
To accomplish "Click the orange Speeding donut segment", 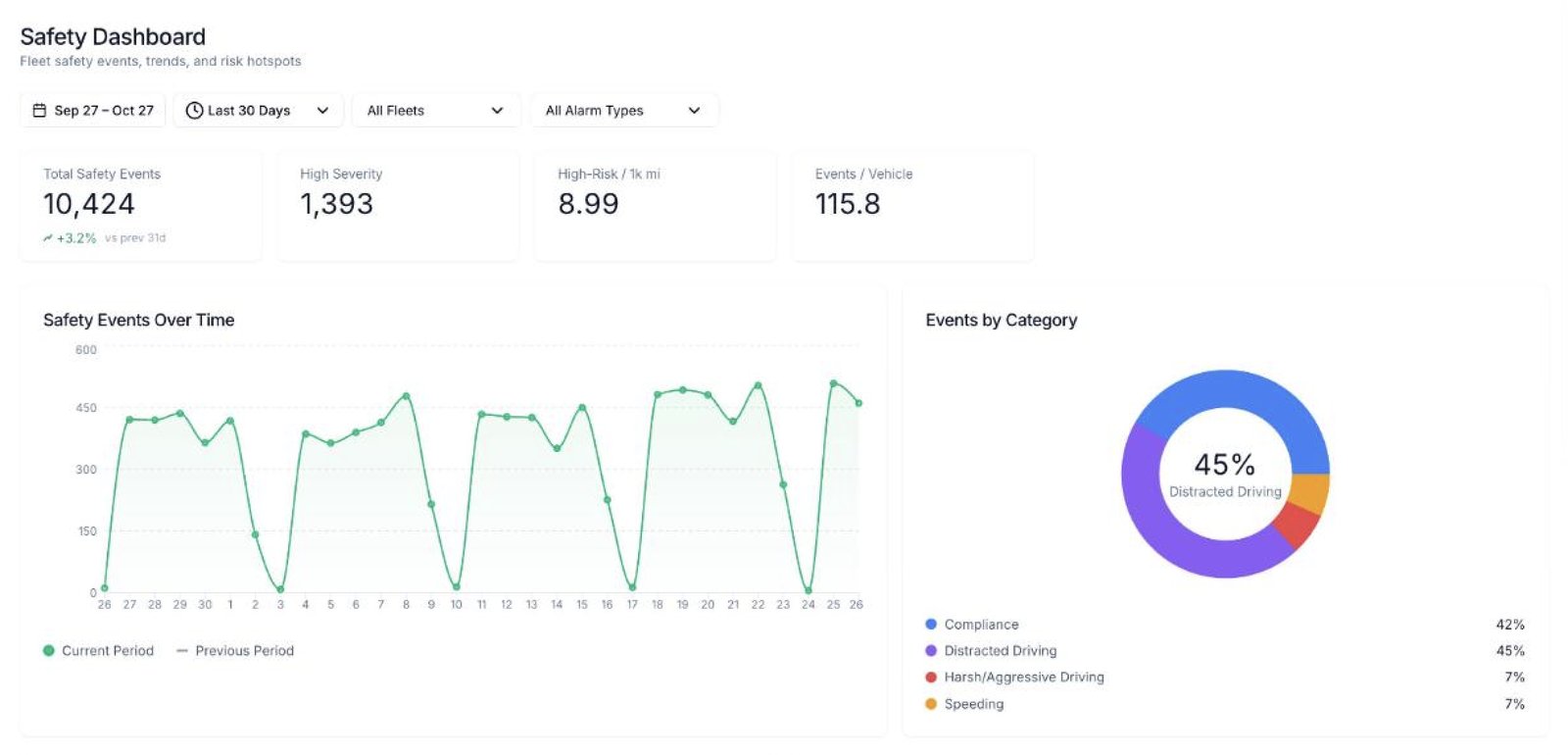I will [1310, 492].
